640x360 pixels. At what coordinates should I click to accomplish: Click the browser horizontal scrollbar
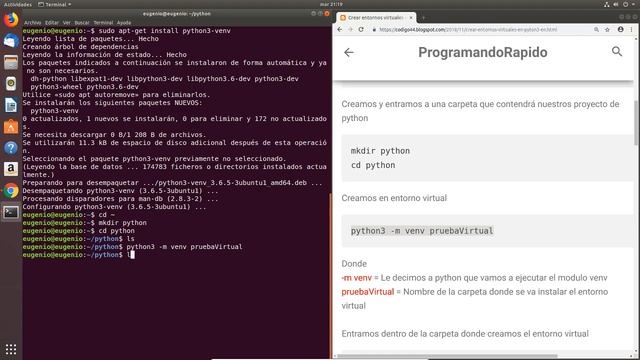(x=447, y=356)
